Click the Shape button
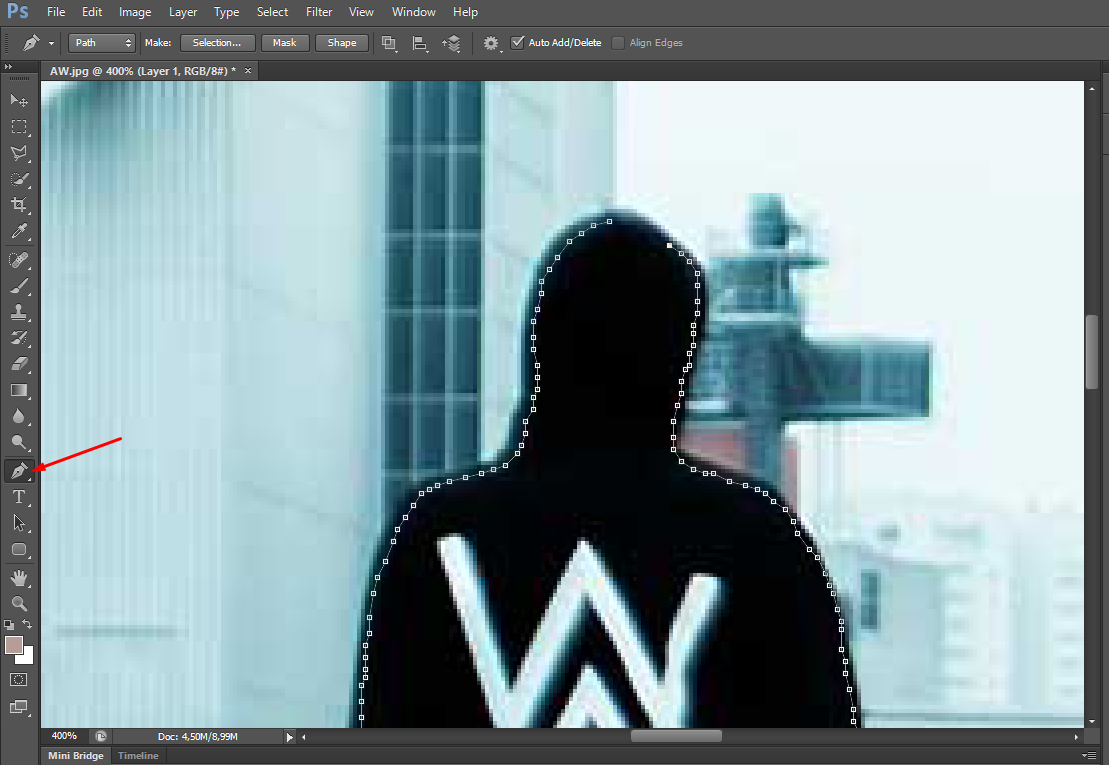Screen dimensions: 1109x765 [x=342, y=43]
